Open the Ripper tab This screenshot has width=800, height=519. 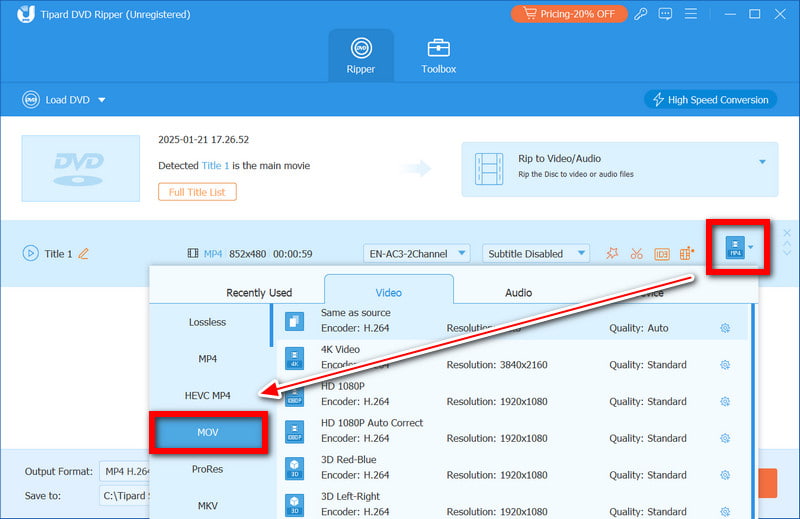pyautogui.click(x=361, y=56)
